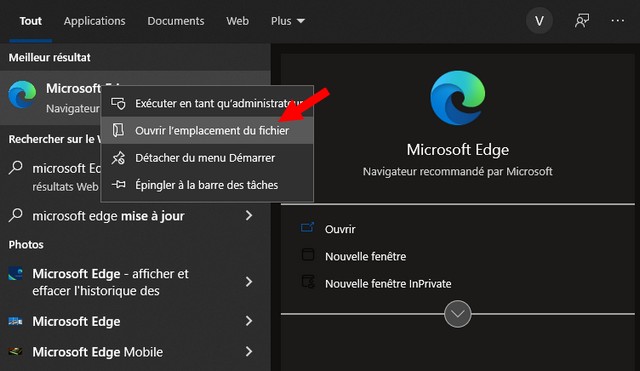Screen dimensions: 640x371
Task: Click the Meilleur résultat heading
Action: click(49, 58)
